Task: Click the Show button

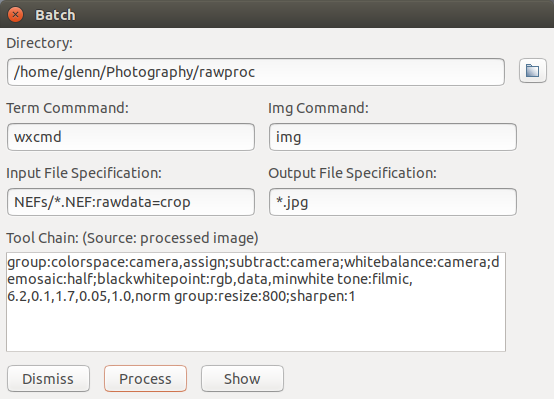Action: (x=242, y=379)
